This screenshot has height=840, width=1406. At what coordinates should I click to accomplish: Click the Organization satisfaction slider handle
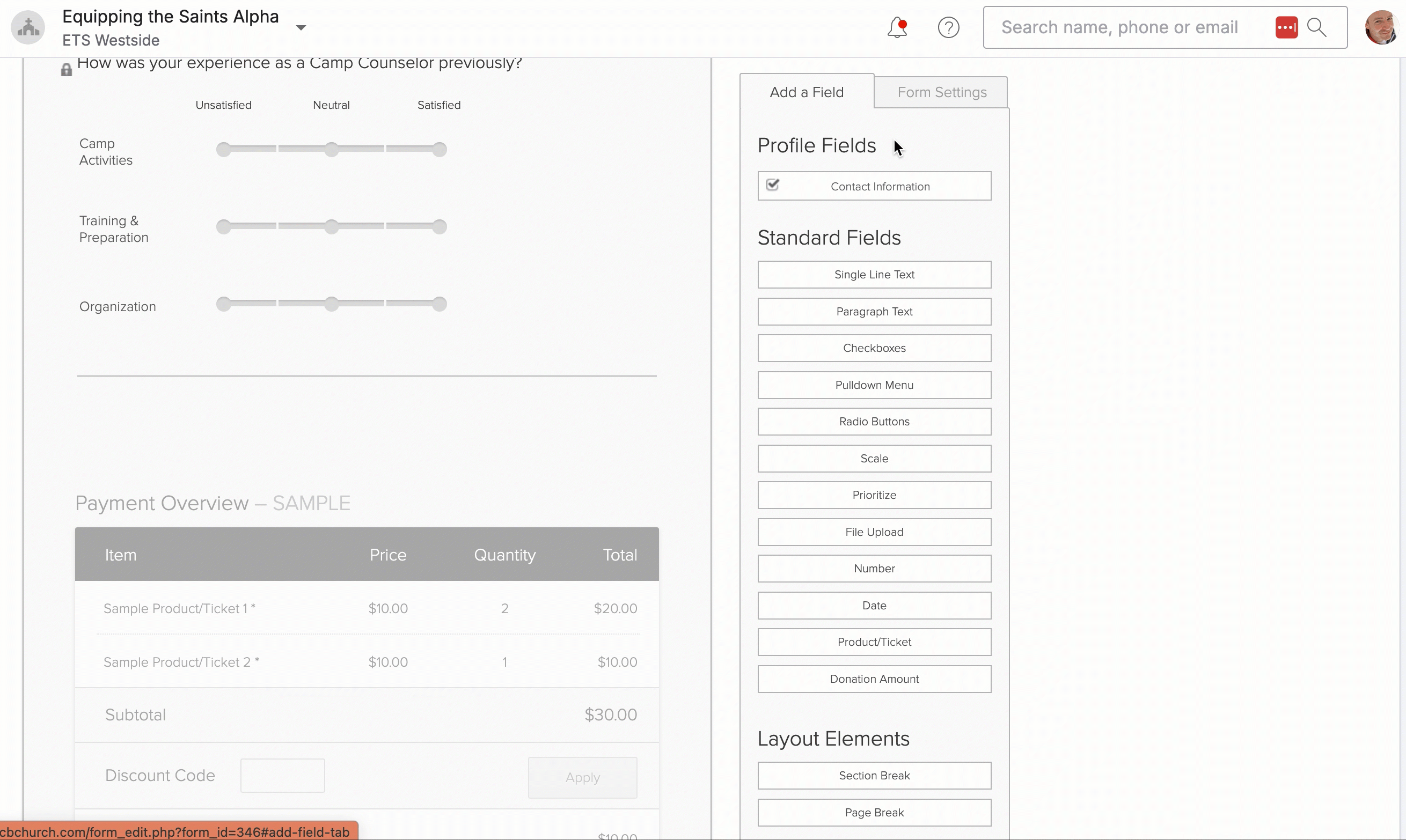[x=332, y=304]
